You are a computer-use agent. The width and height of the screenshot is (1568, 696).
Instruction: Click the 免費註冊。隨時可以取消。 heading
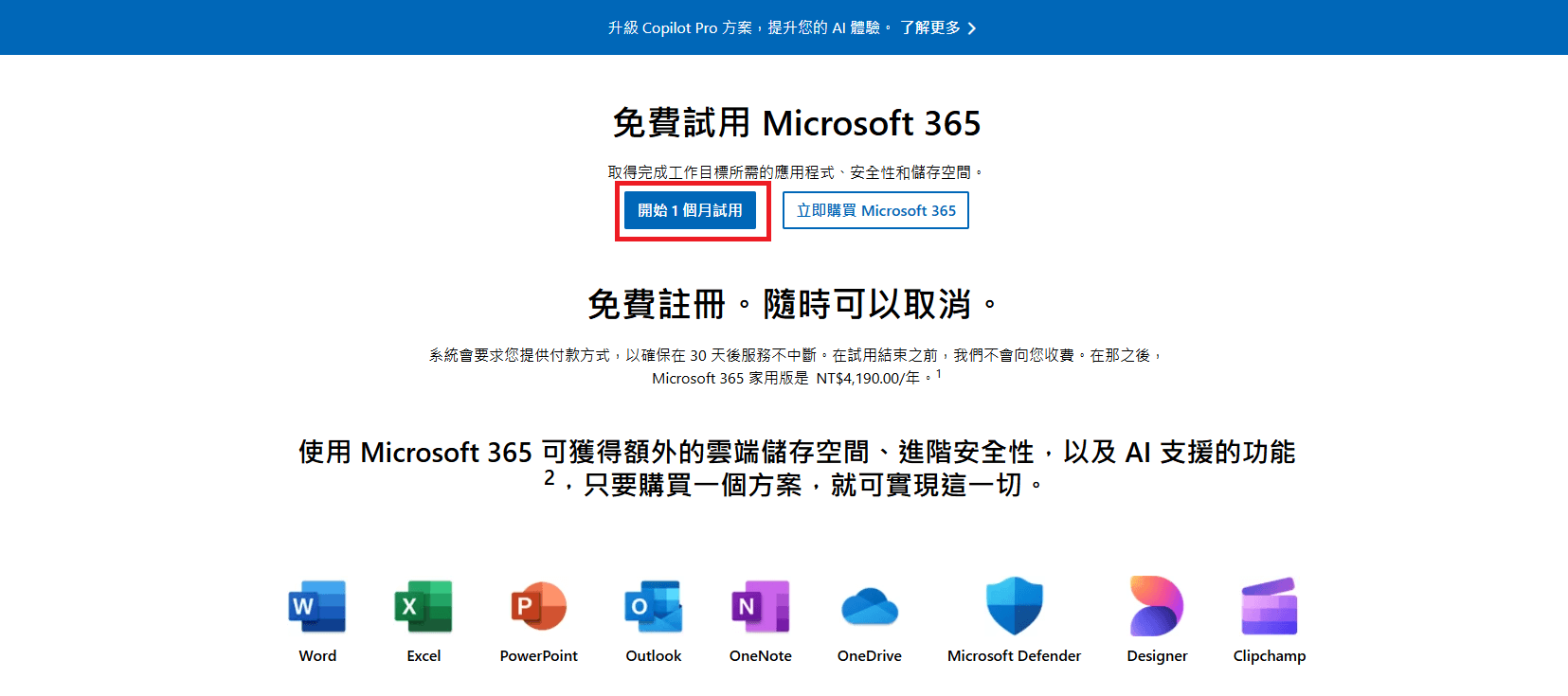tap(792, 304)
